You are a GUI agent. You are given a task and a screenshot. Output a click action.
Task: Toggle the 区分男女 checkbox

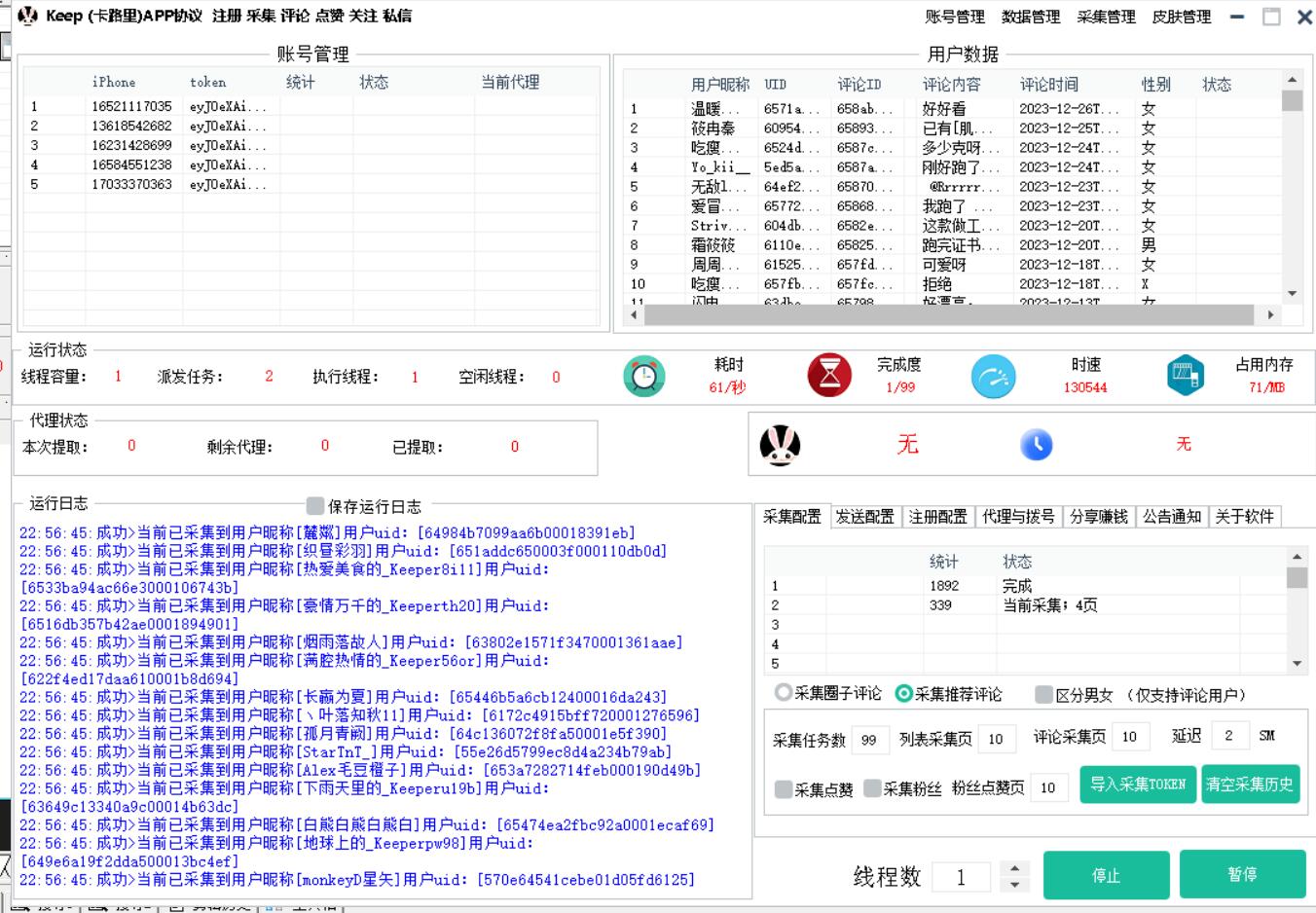coord(1044,694)
